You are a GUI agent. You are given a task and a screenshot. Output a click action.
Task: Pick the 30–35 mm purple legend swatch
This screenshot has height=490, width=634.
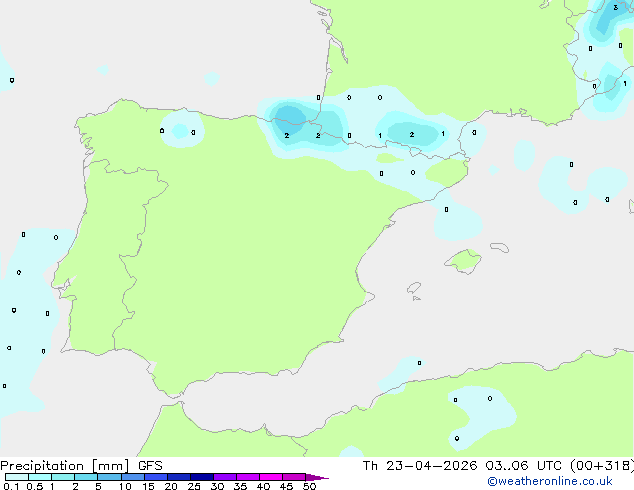click(225, 477)
